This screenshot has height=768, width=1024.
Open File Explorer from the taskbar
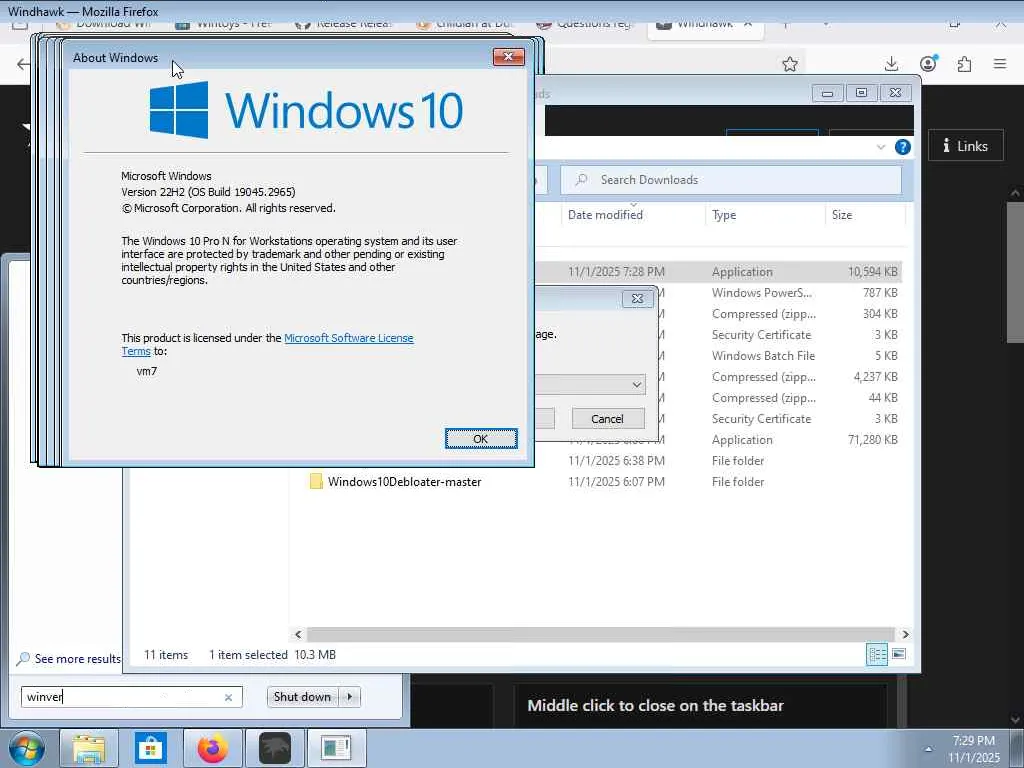tap(89, 748)
